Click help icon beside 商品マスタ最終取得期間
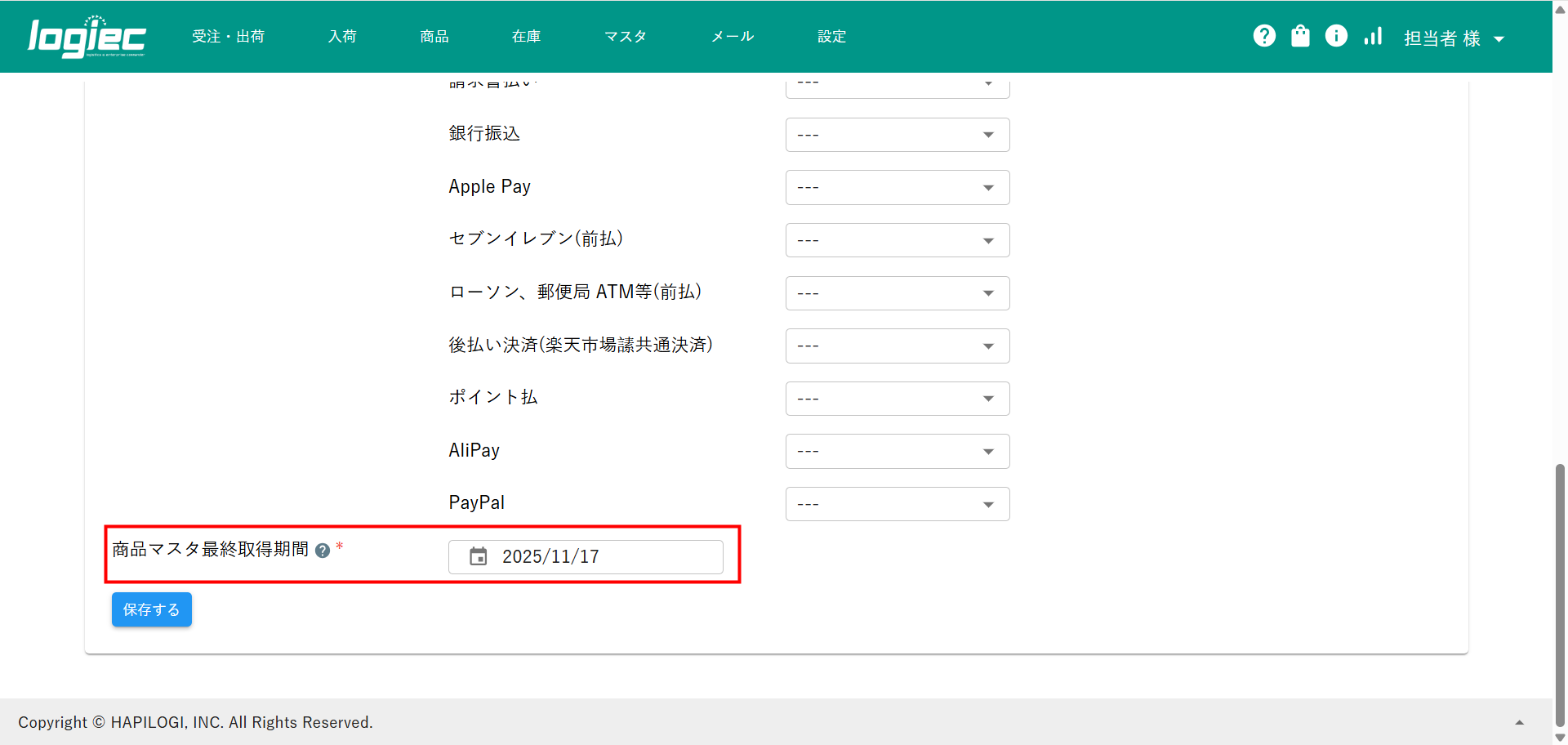This screenshot has height=745, width=1568. pyautogui.click(x=323, y=551)
